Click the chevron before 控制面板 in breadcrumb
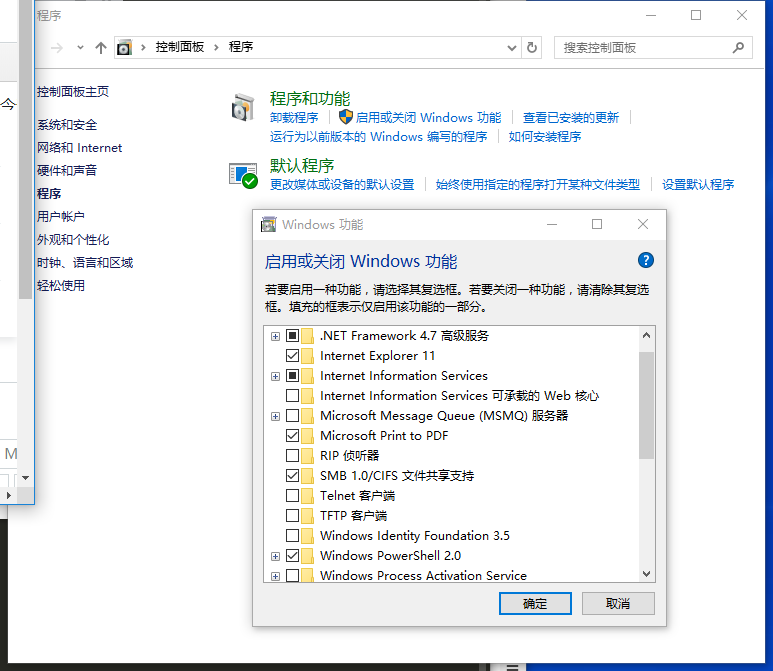 pyautogui.click(x=143, y=47)
